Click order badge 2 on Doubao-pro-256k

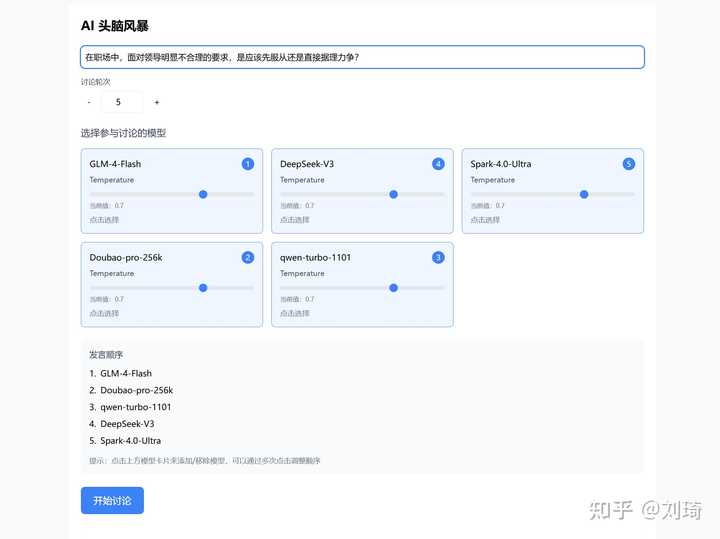248,258
